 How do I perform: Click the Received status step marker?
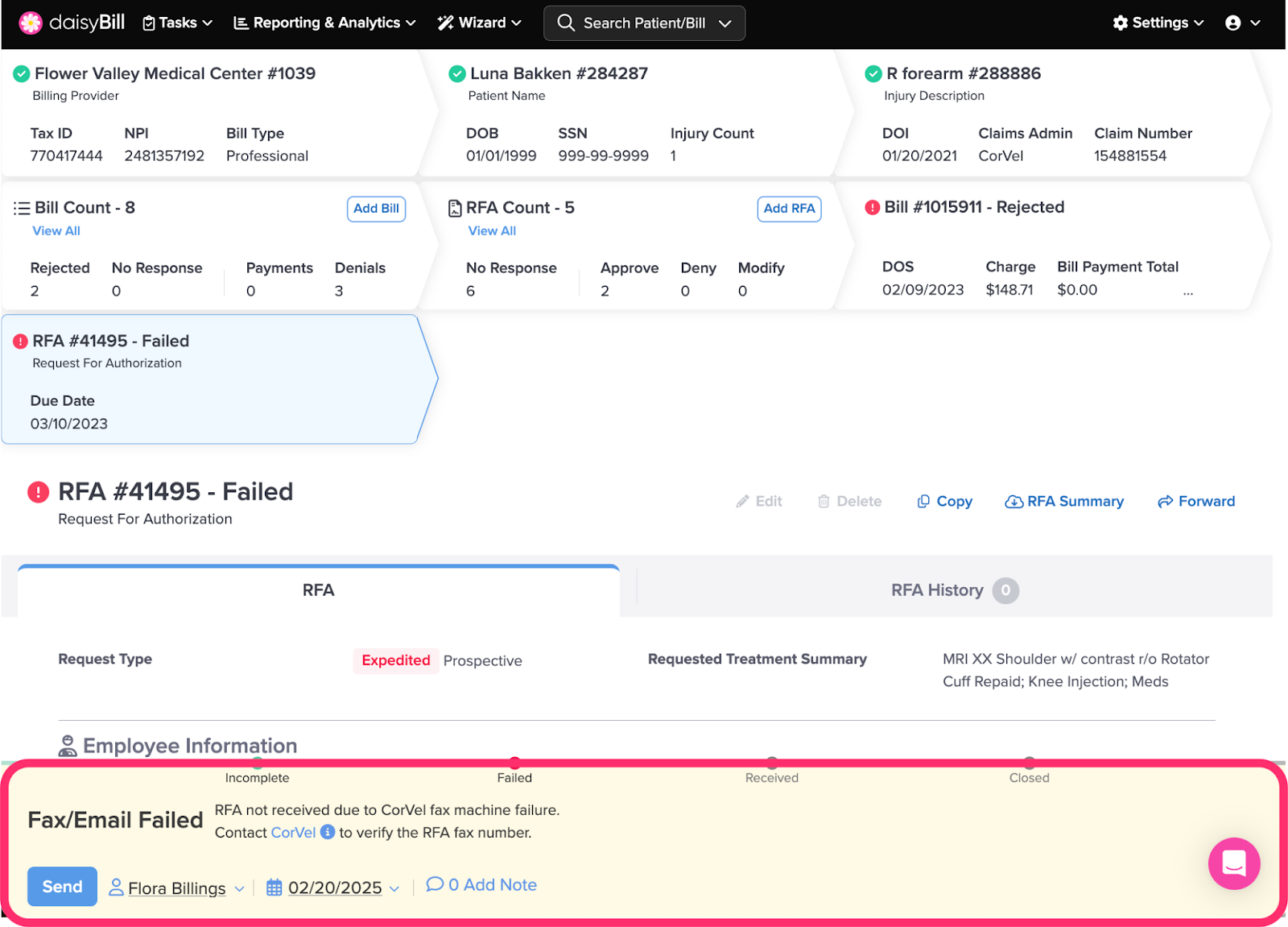(x=772, y=762)
